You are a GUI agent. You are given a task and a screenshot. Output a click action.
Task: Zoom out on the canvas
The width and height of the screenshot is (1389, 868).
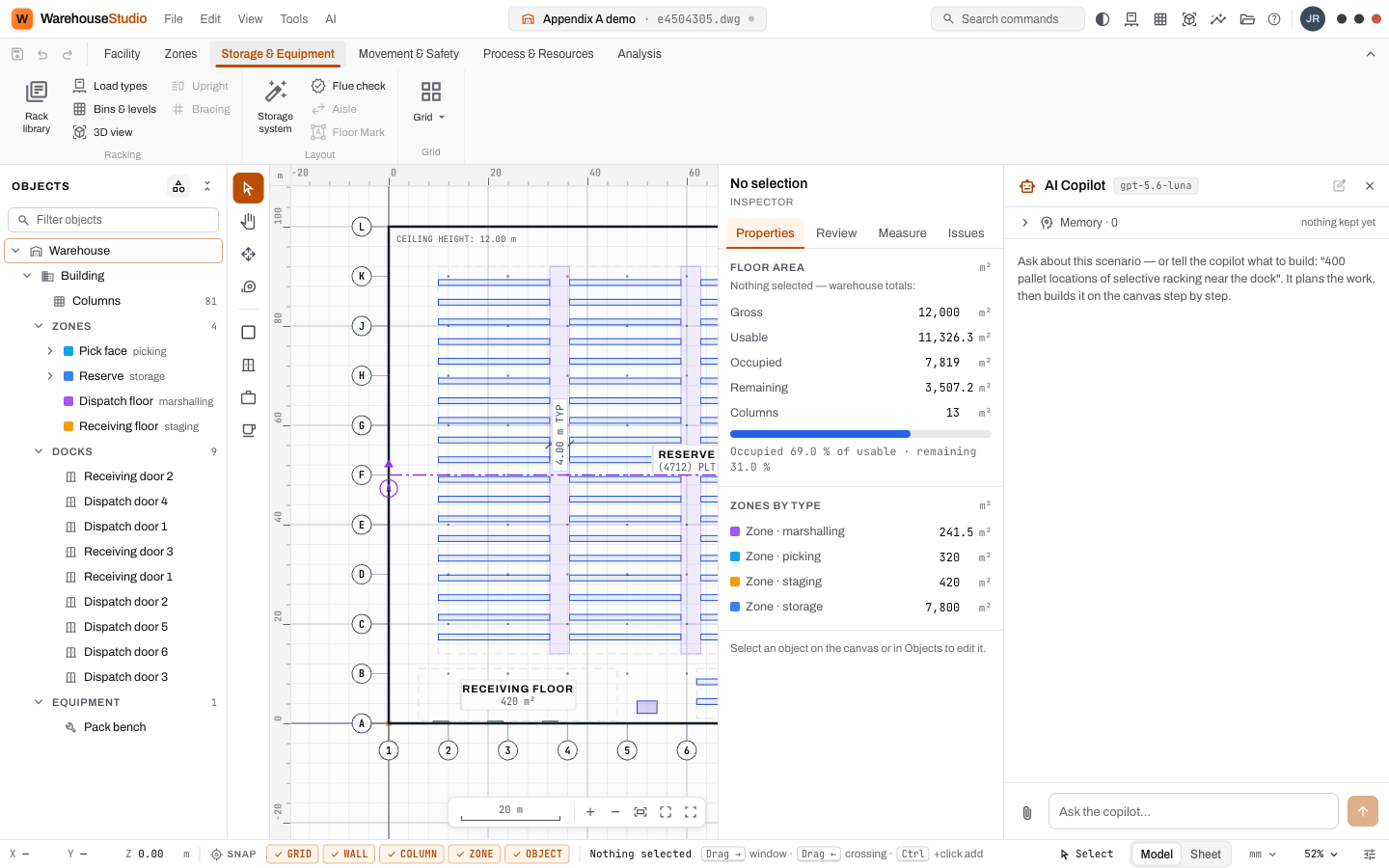click(x=615, y=812)
